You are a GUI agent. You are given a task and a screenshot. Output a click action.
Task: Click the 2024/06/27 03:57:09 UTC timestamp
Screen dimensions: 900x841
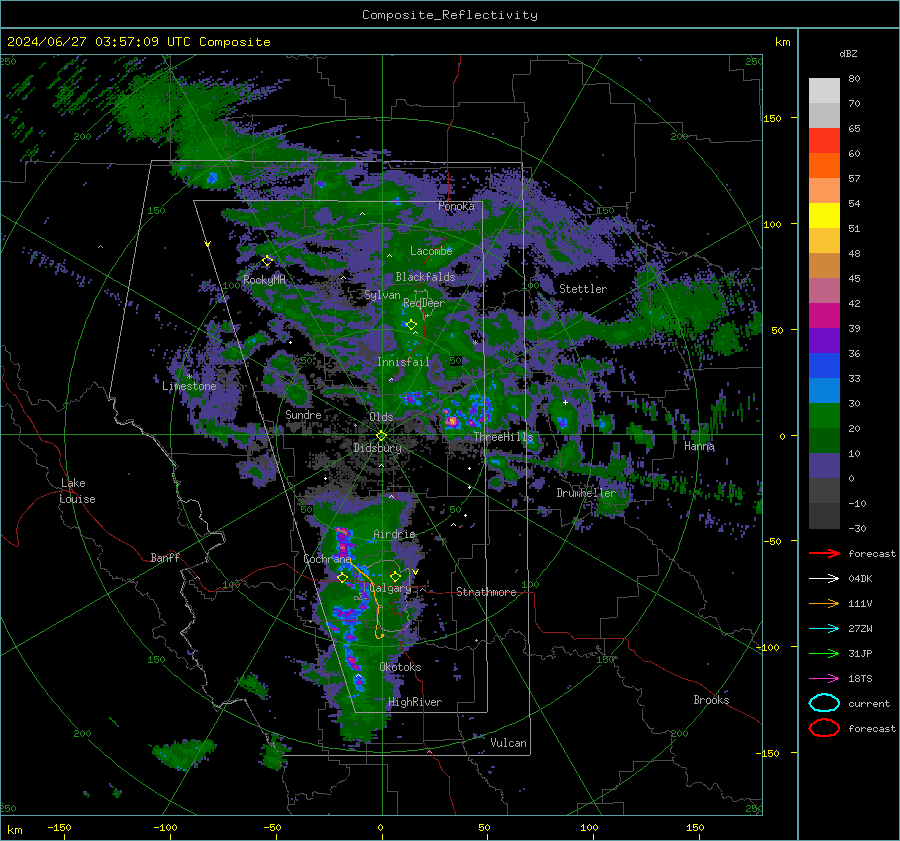pyautogui.click(x=99, y=42)
